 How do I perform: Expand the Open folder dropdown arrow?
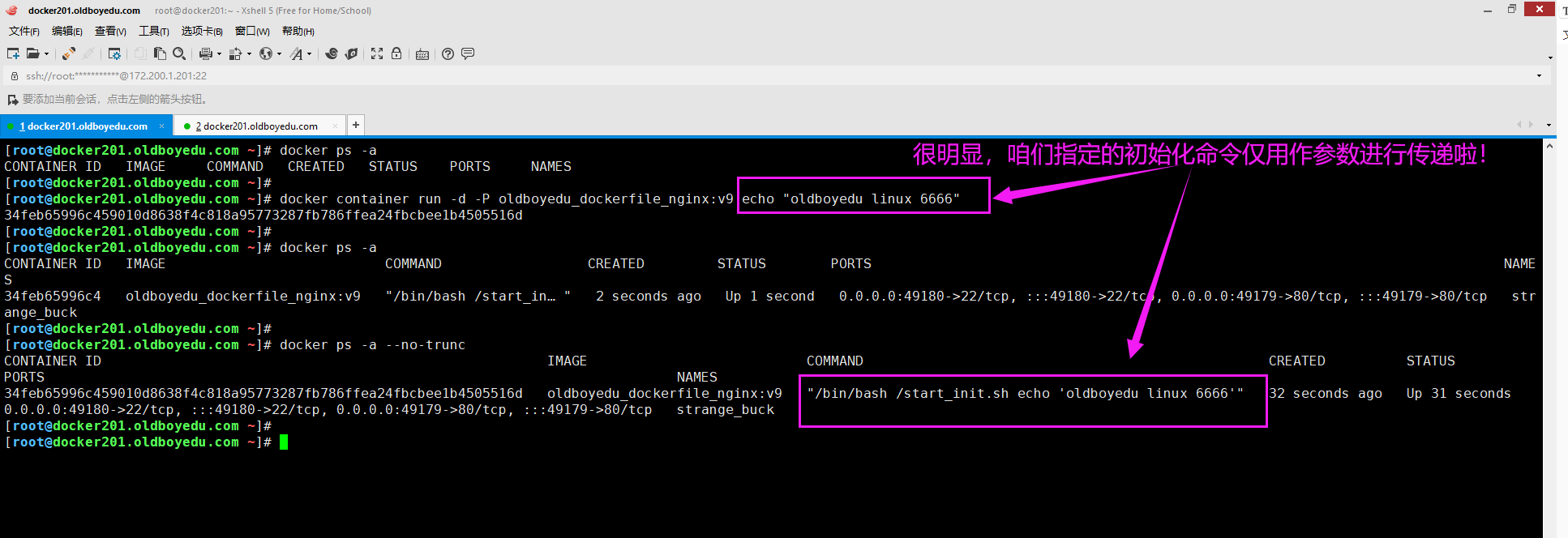click(46, 54)
